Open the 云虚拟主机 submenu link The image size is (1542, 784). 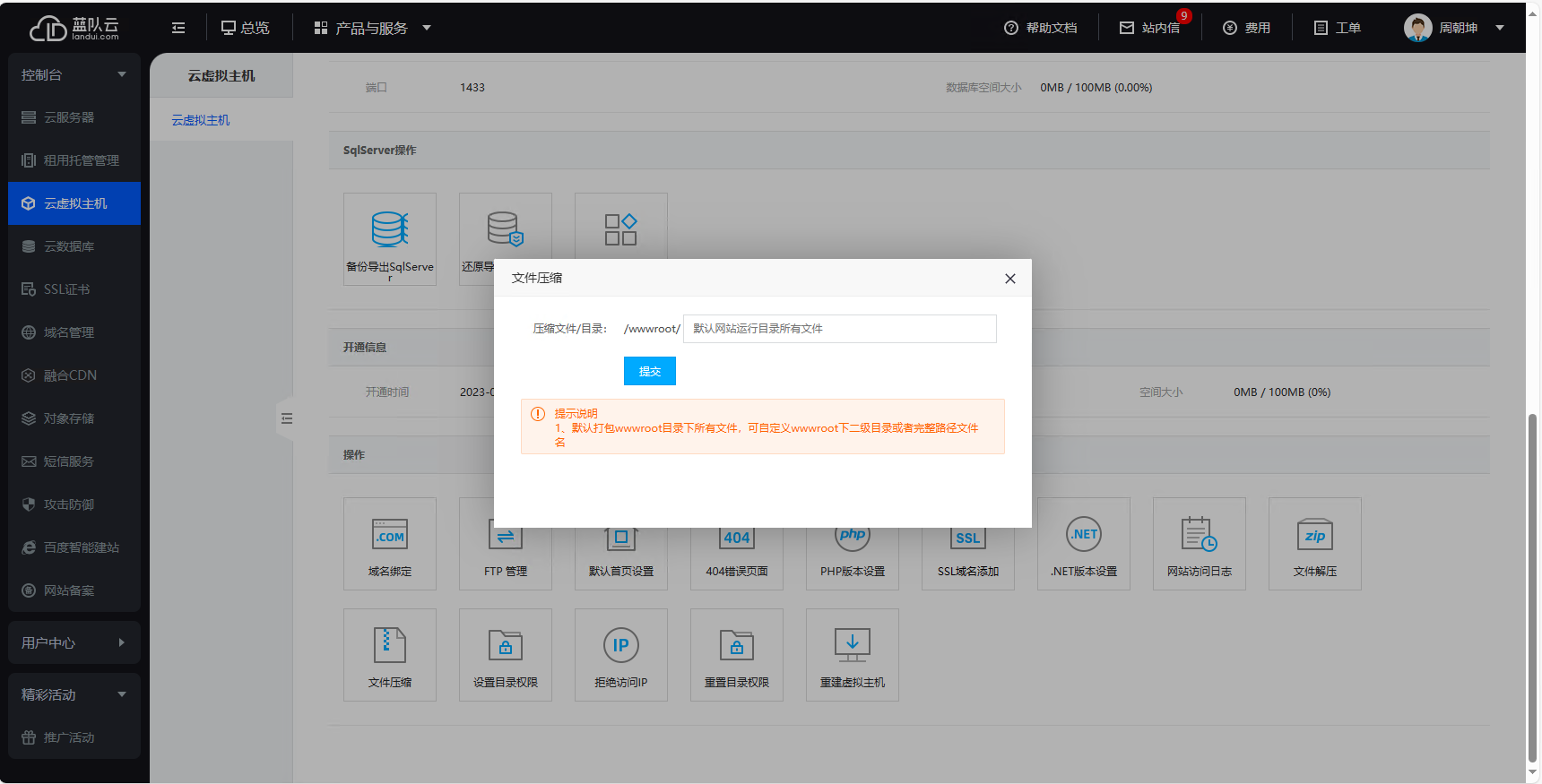(201, 120)
